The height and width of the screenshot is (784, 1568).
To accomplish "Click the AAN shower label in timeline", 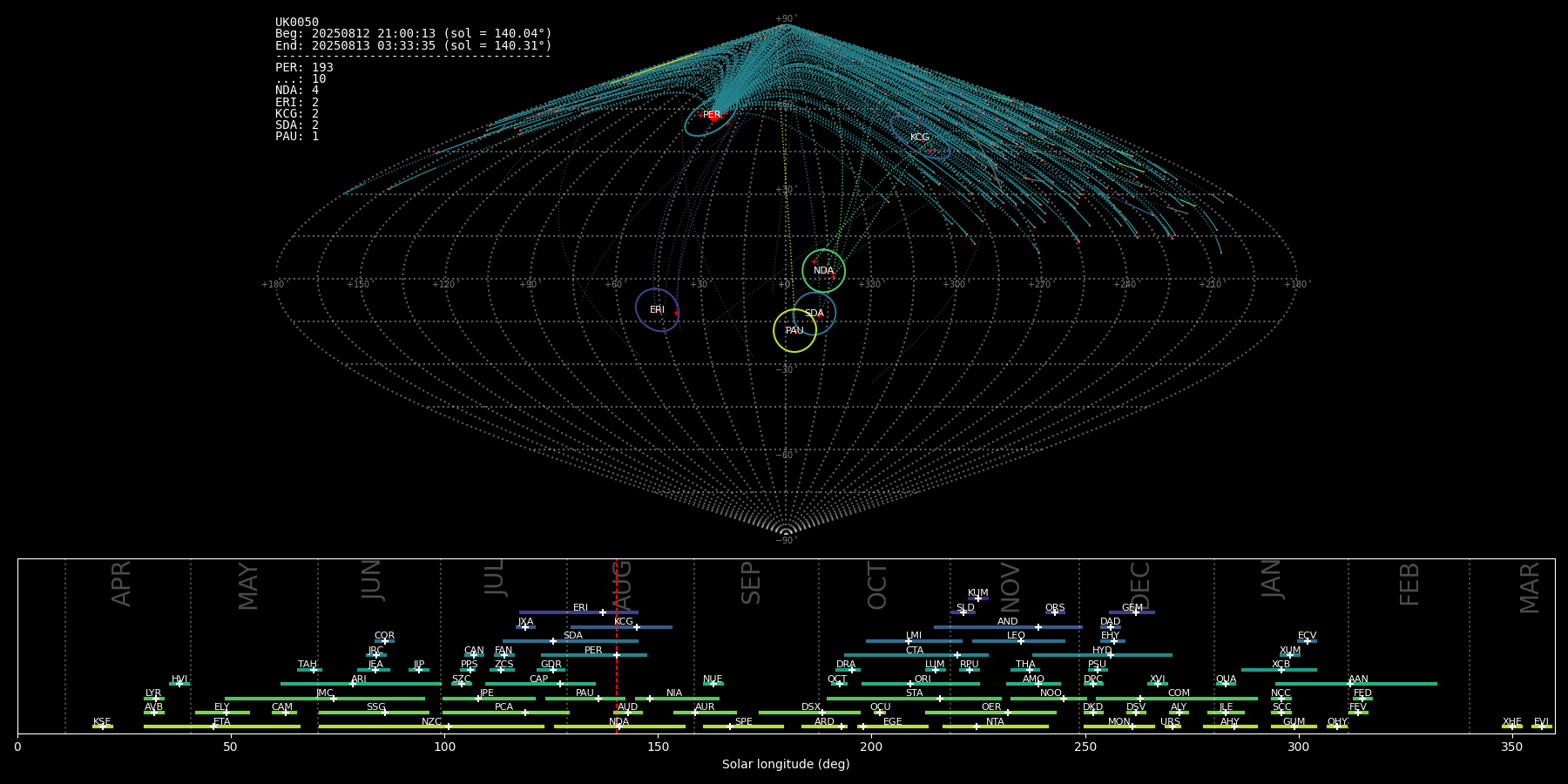I will 1358,679.
